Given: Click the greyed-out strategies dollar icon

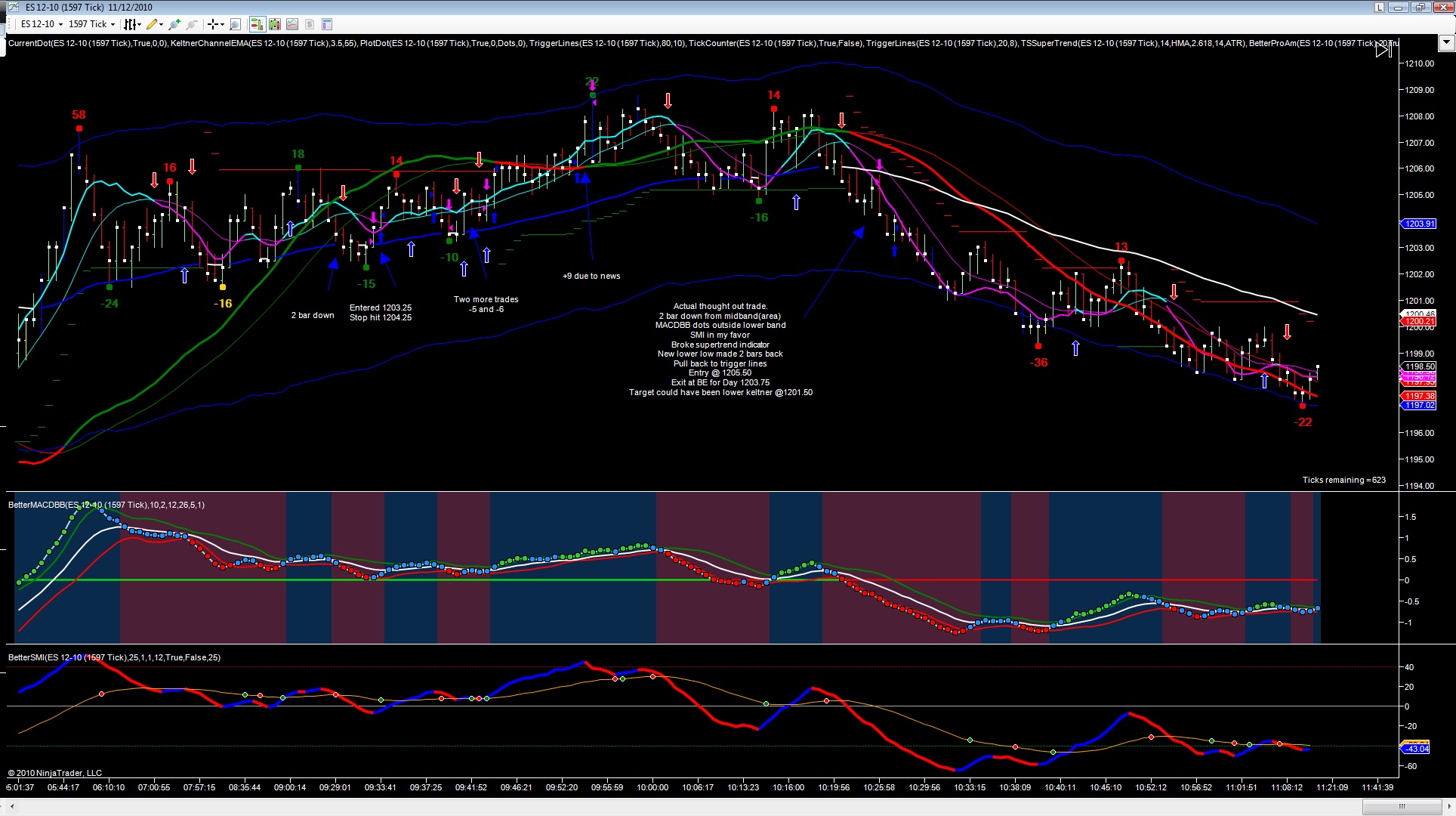Looking at the screenshot, I should click(310, 24).
